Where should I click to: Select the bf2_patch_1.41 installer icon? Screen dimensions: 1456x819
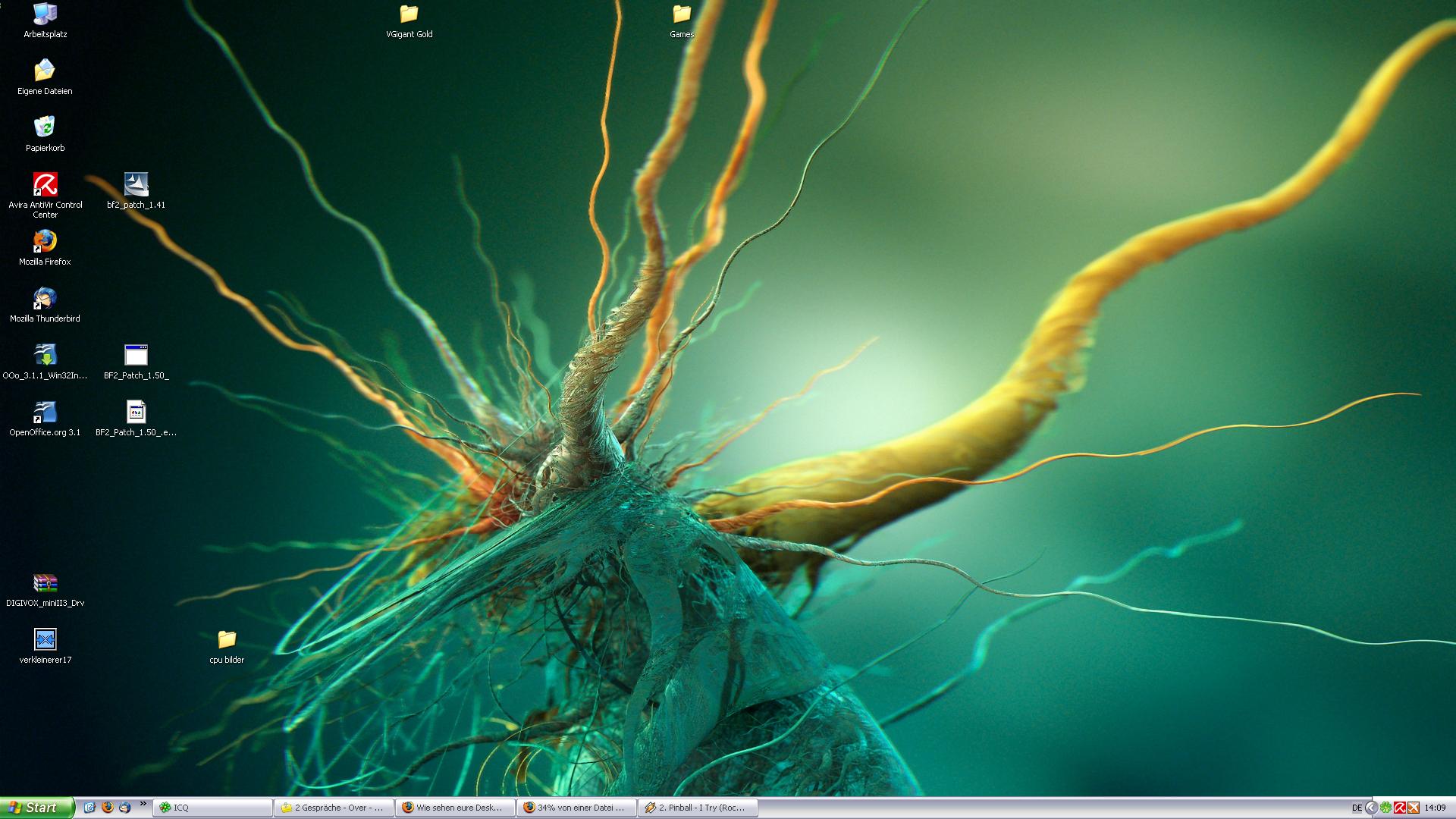click(136, 184)
